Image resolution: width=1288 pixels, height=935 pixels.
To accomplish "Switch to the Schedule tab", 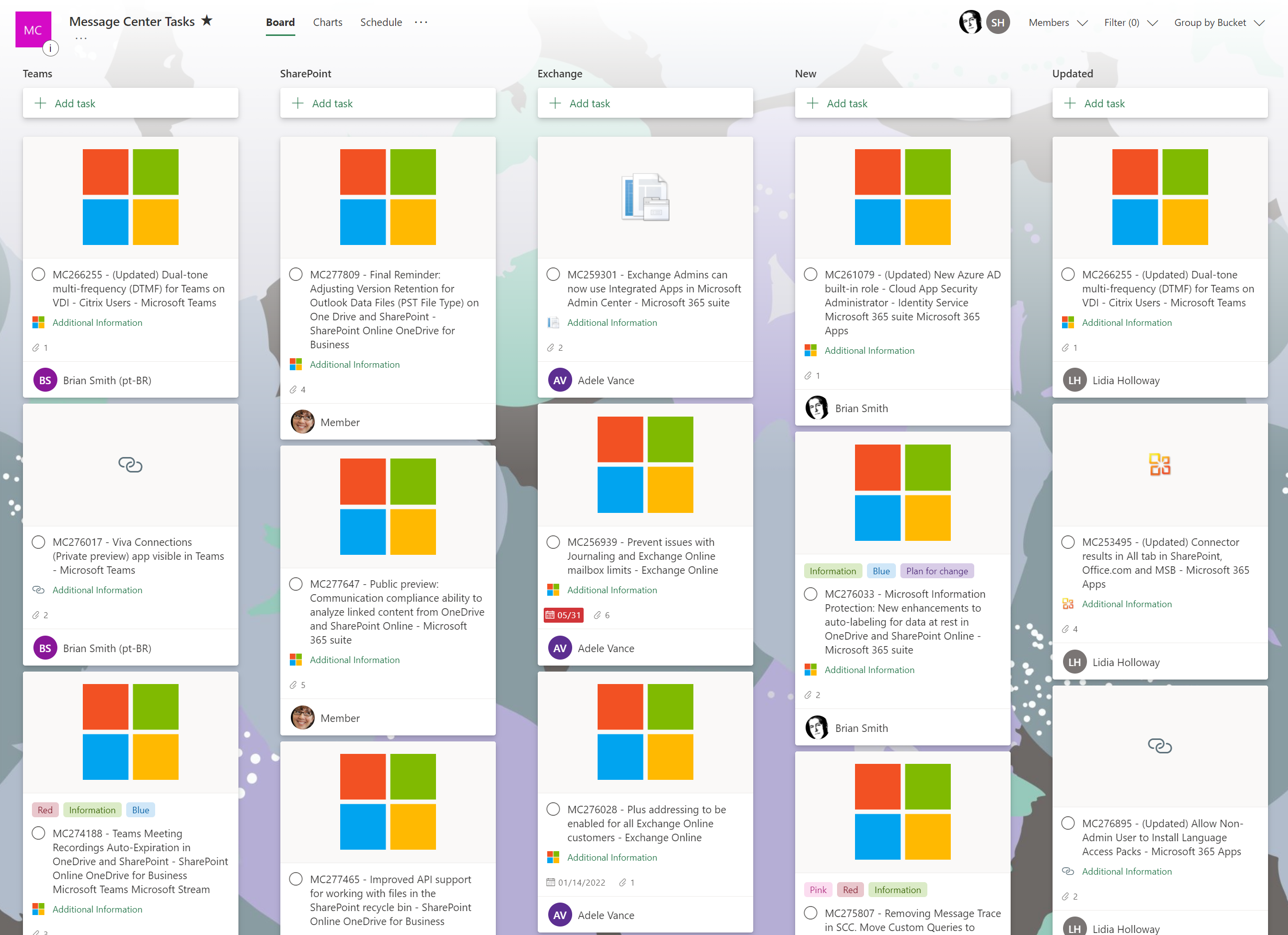I will (x=381, y=23).
